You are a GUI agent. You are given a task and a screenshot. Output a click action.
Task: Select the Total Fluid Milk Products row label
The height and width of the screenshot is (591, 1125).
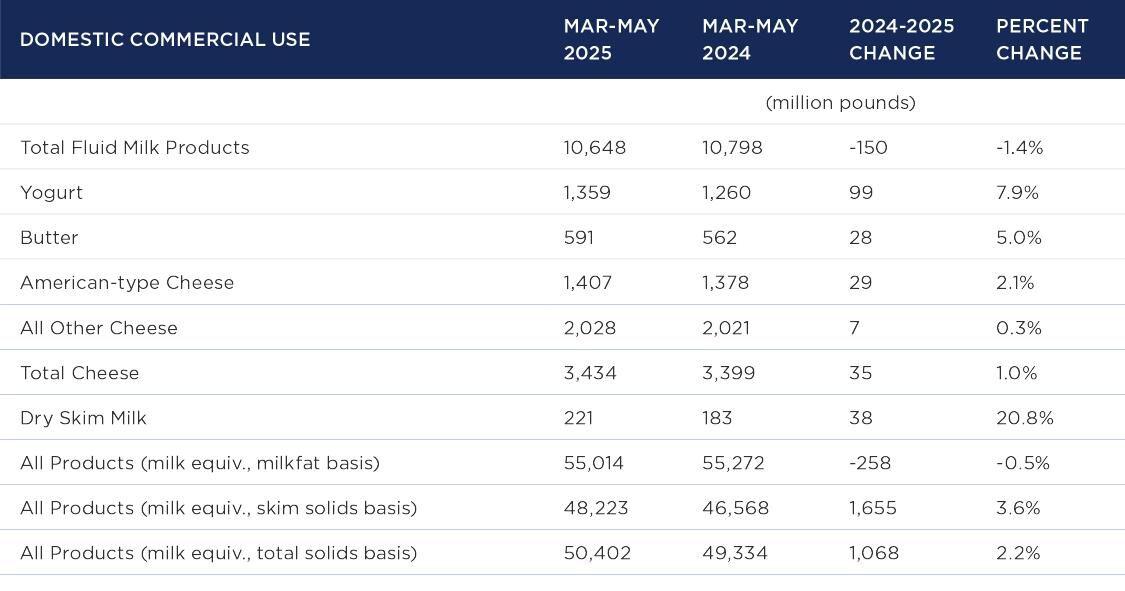coord(135,148)
